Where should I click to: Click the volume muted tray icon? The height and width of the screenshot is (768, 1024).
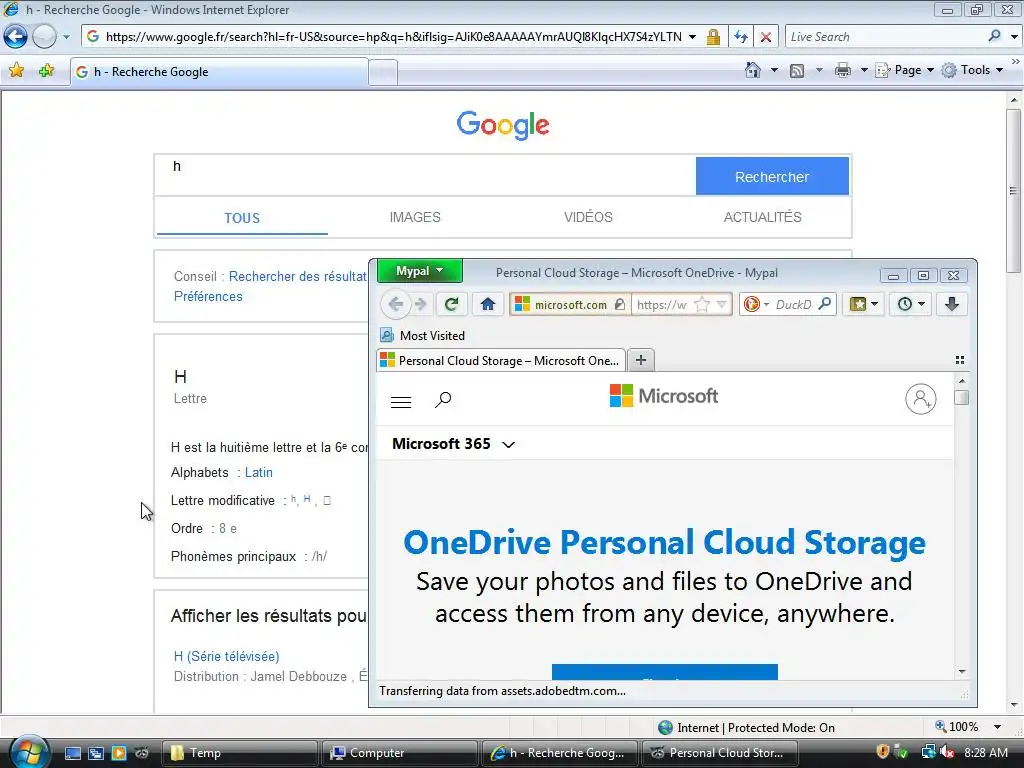(x=946, y=752)
